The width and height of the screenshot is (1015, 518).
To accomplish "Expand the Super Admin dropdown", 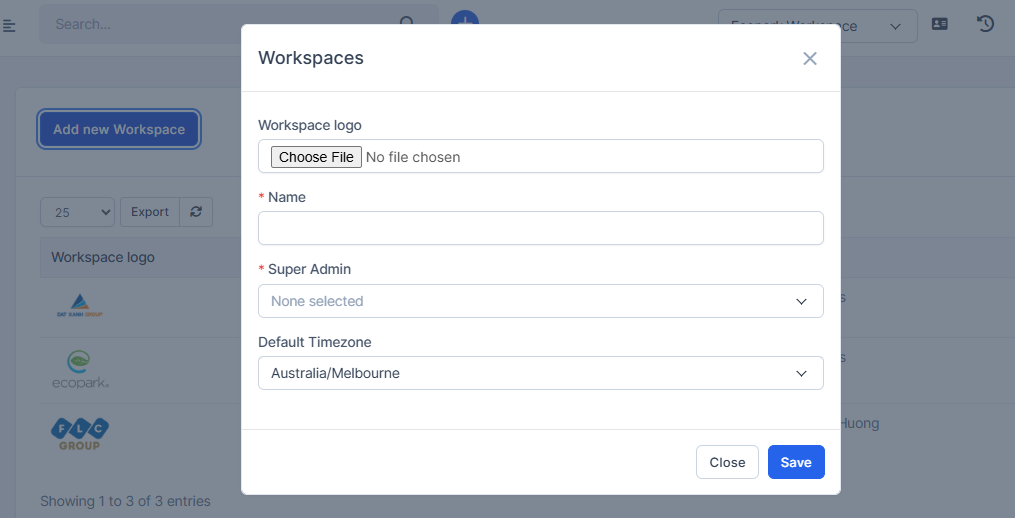I will tap(540, 301).
